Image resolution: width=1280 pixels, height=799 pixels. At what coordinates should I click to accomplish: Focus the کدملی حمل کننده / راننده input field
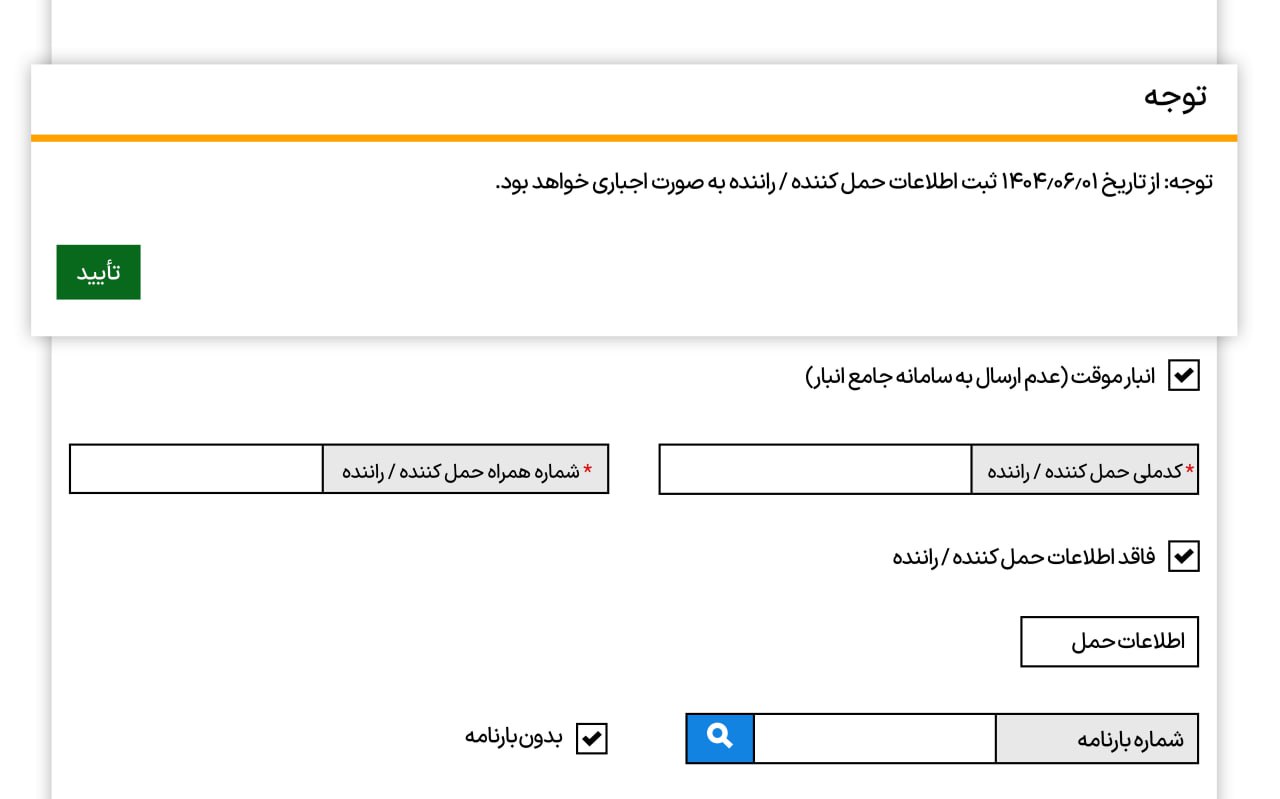pos(815,469)
